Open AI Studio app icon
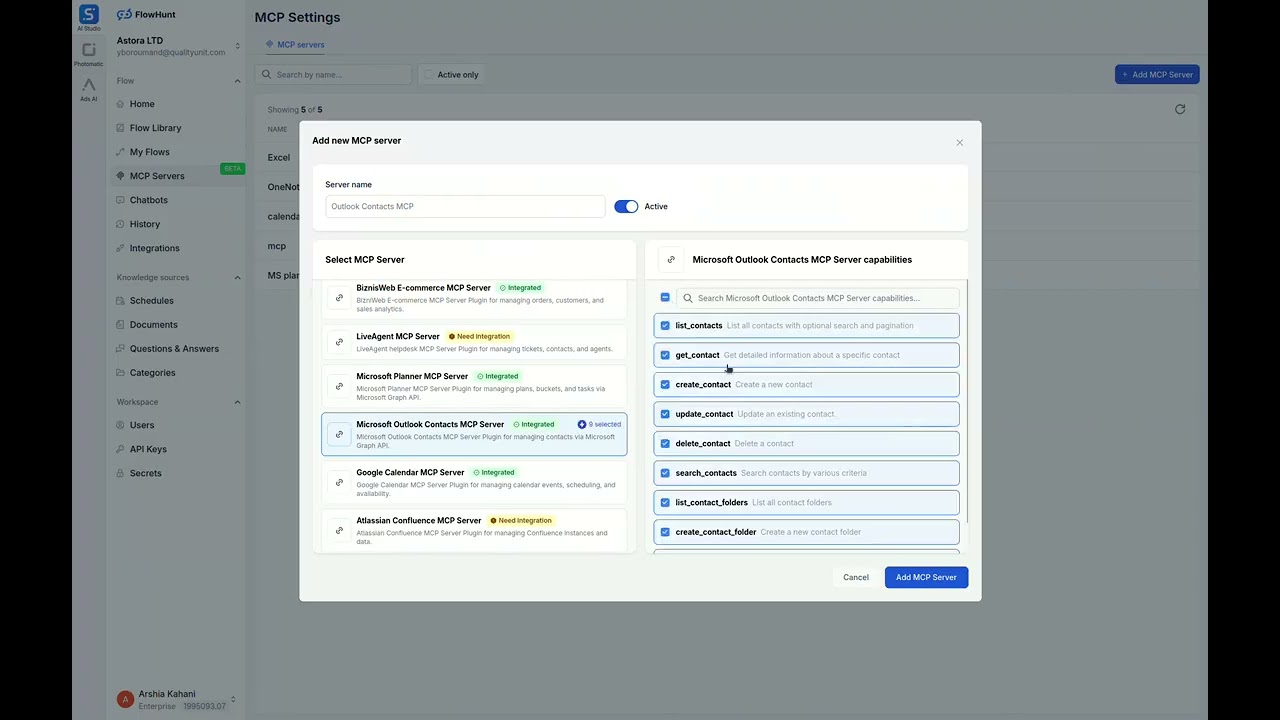The width and height of the screenshot is (1280, 720). tap(89, 14)
